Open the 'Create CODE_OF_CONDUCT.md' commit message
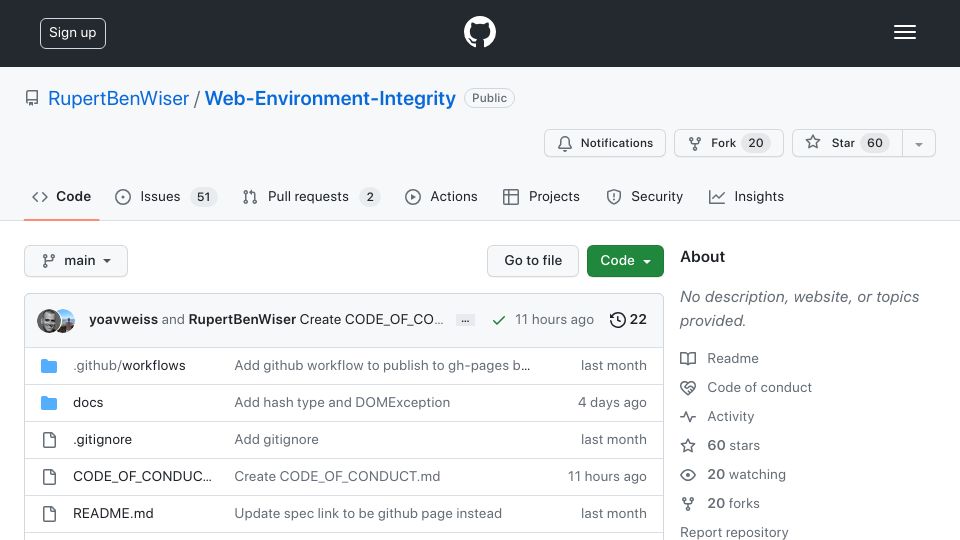 coord(337,476)
